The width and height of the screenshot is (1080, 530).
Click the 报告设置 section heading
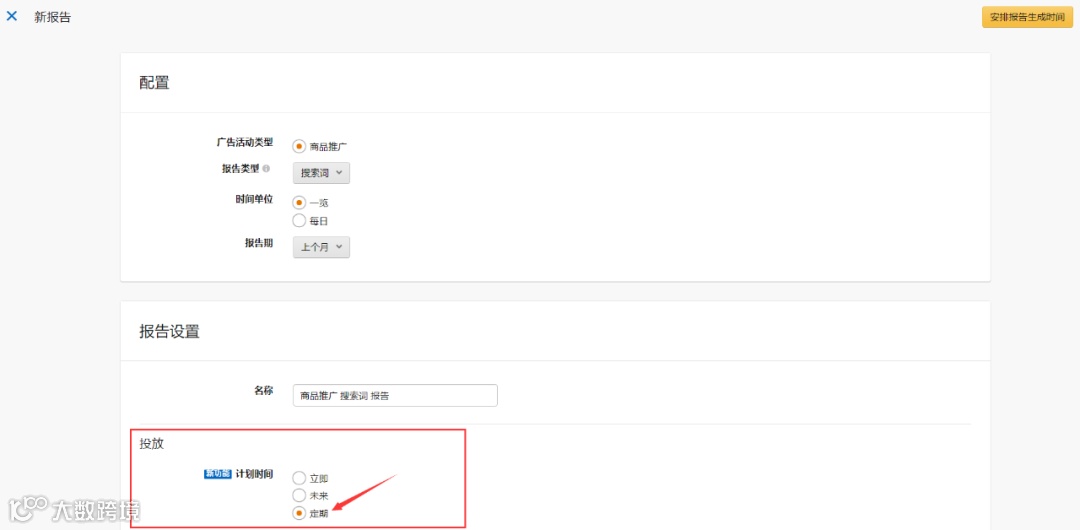click(169, 332)
